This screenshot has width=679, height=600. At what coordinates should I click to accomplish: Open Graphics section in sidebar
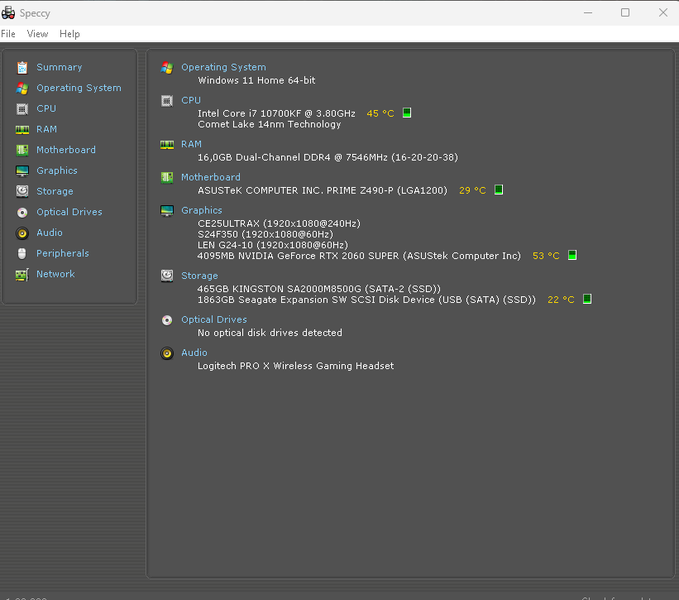click(57, 171)
